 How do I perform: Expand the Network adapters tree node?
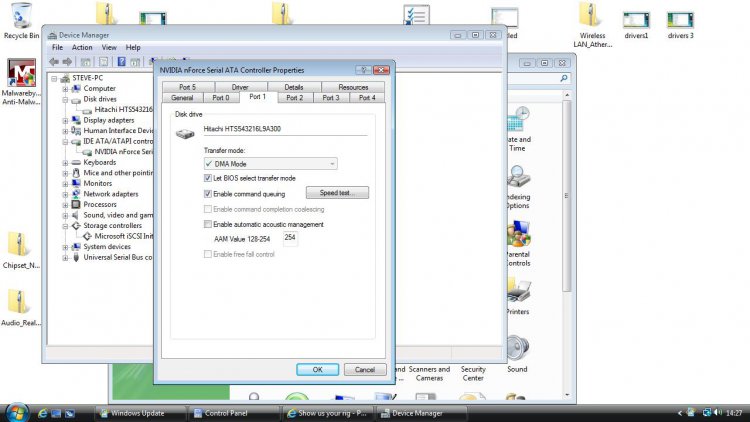tap(65, 194)
